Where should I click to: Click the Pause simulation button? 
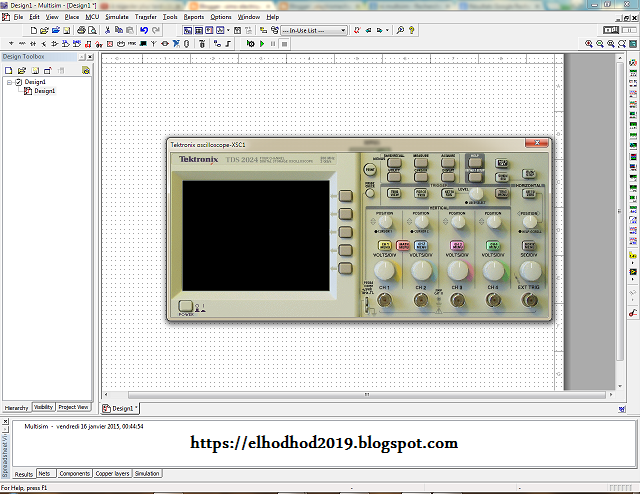click(x=273, y=43)
